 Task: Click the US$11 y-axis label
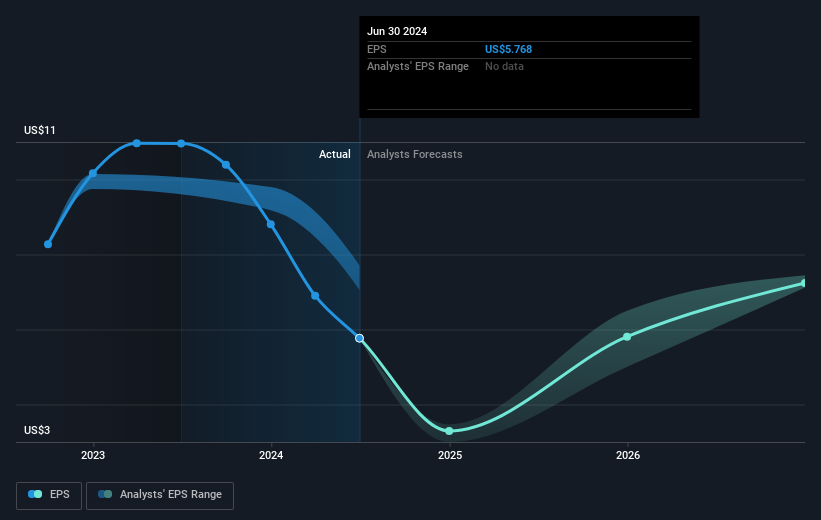pos(40,130)
